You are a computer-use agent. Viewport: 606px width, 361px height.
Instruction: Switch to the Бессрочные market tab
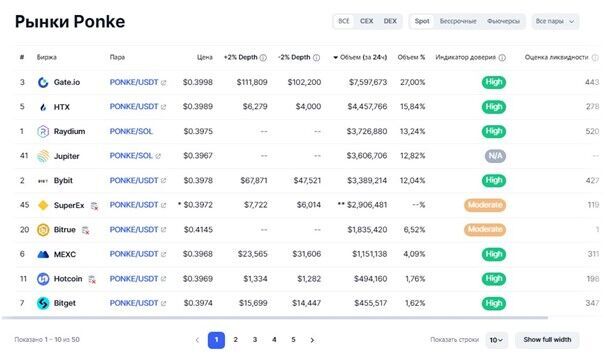click(x=458, y=21)
